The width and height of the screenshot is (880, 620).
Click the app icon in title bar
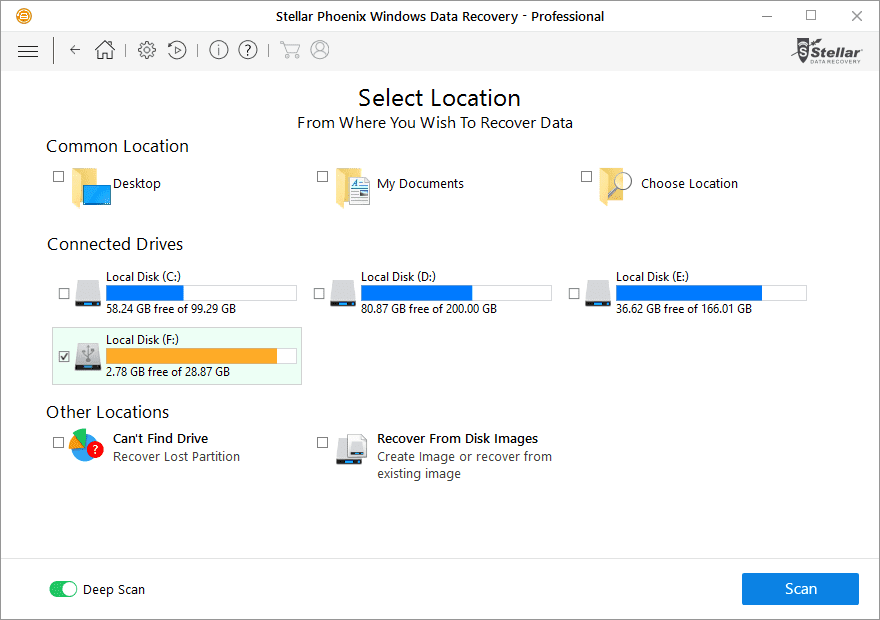[24, 16]
